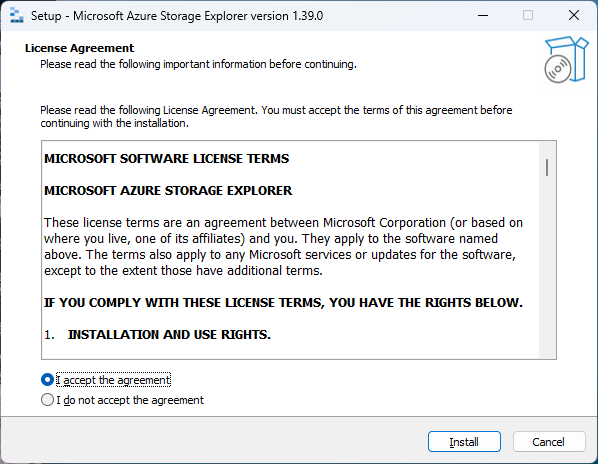Click the installer box-and-disc icon
This screenshot has width=598, height=464.
pos(566,59)
